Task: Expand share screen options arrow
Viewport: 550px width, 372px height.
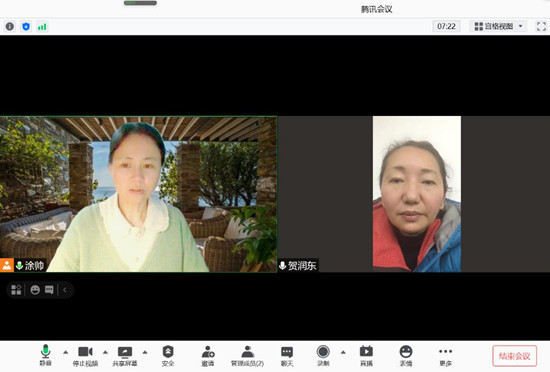Action: [x=145, y=352]
